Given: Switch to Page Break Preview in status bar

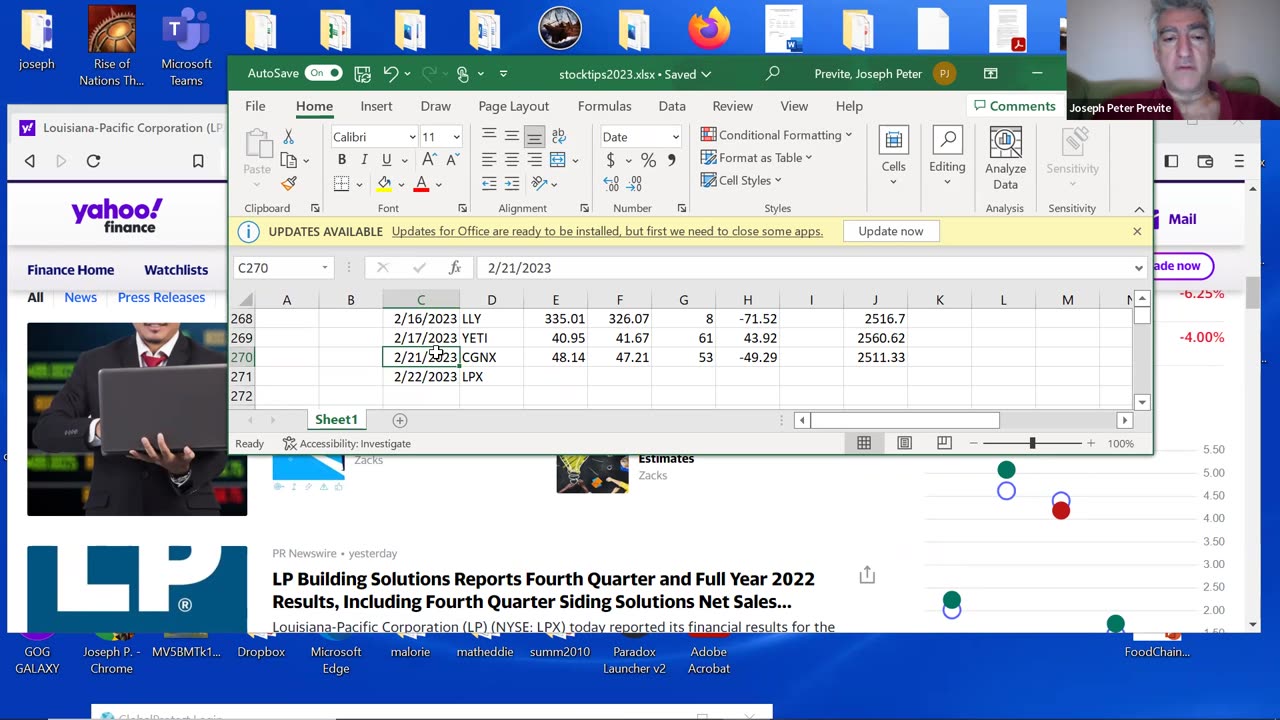Looking at the screenshot, I should [x=944, y=443].
